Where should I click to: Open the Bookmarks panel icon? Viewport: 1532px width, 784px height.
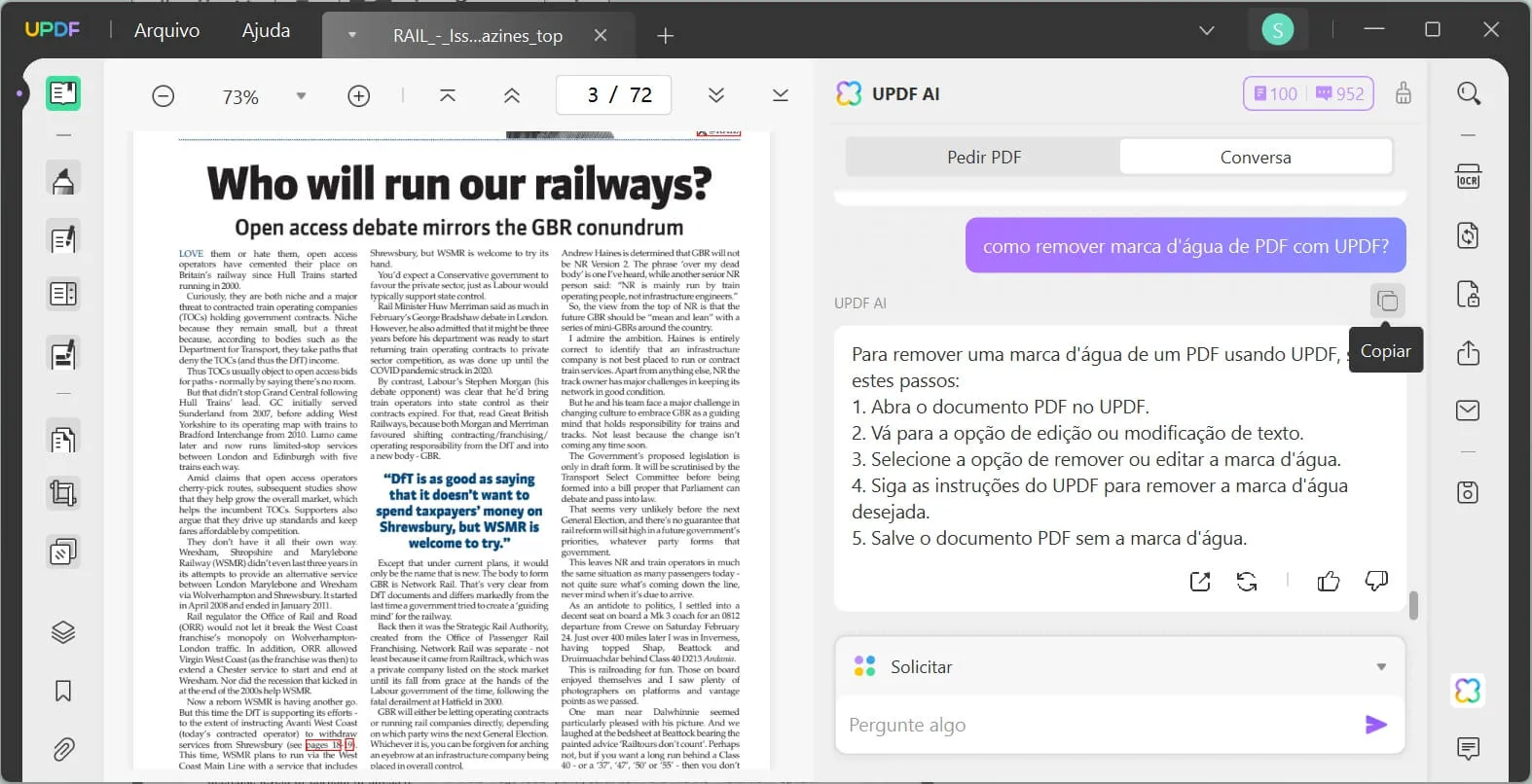click(x=63, y=691)
